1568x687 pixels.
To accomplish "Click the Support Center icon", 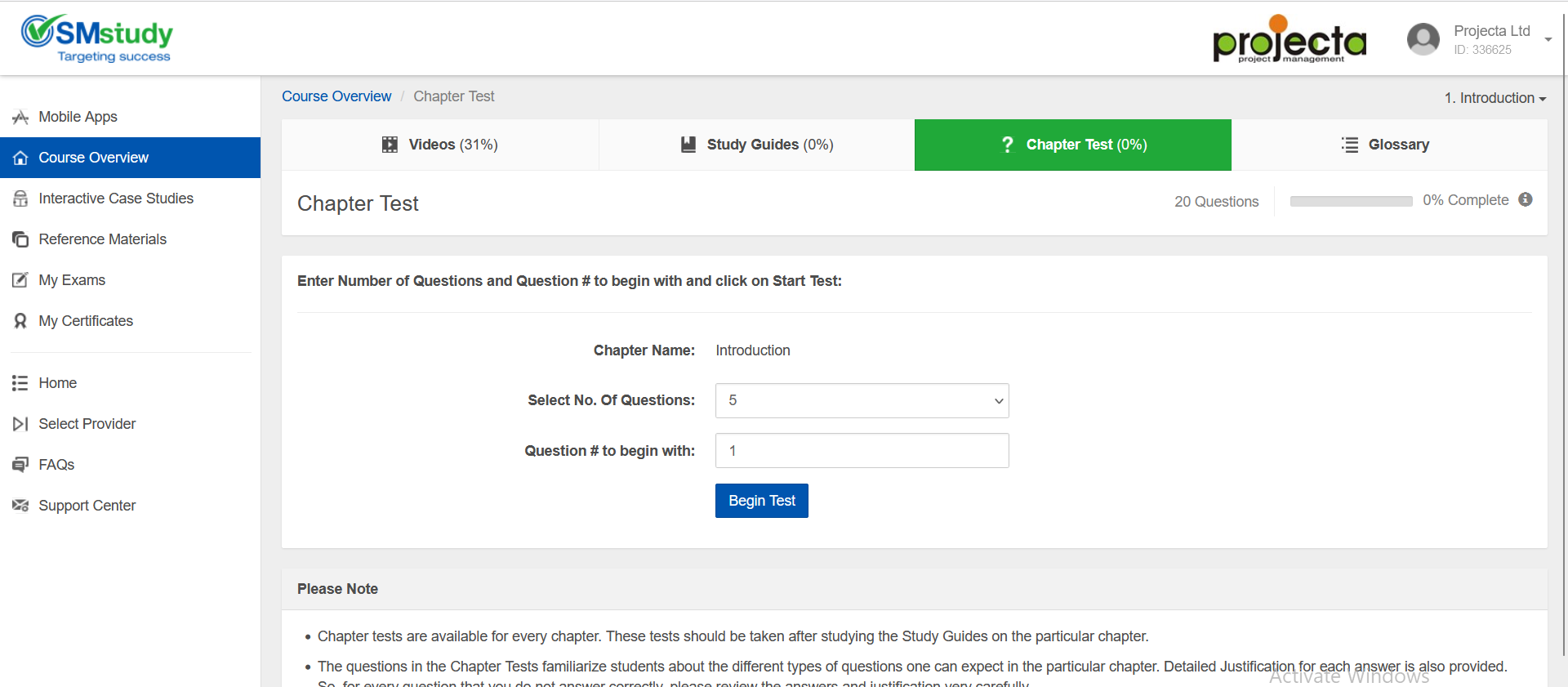I will click(x=20, y=506).
